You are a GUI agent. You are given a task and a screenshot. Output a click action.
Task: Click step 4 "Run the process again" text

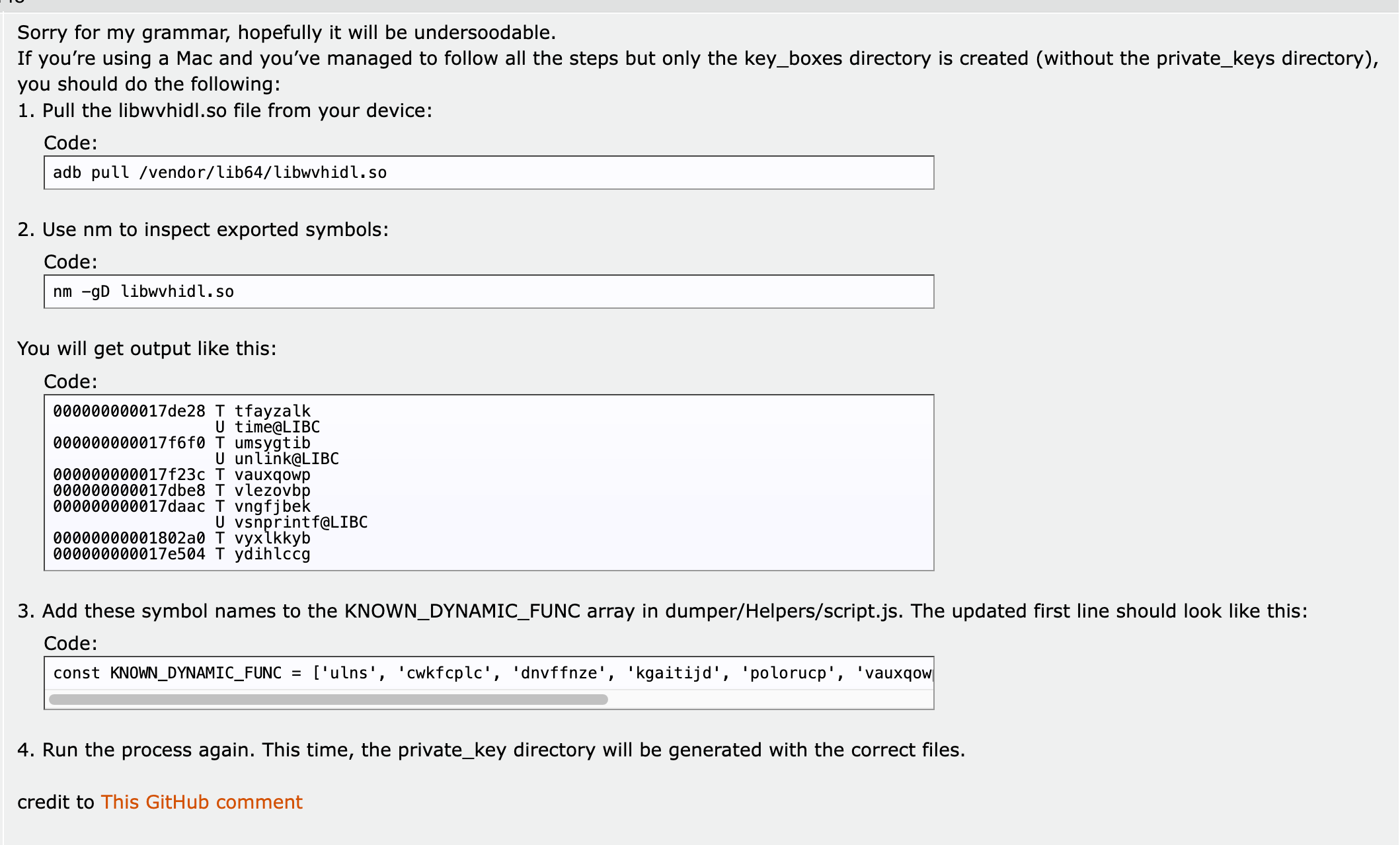(x=502, y=750)
